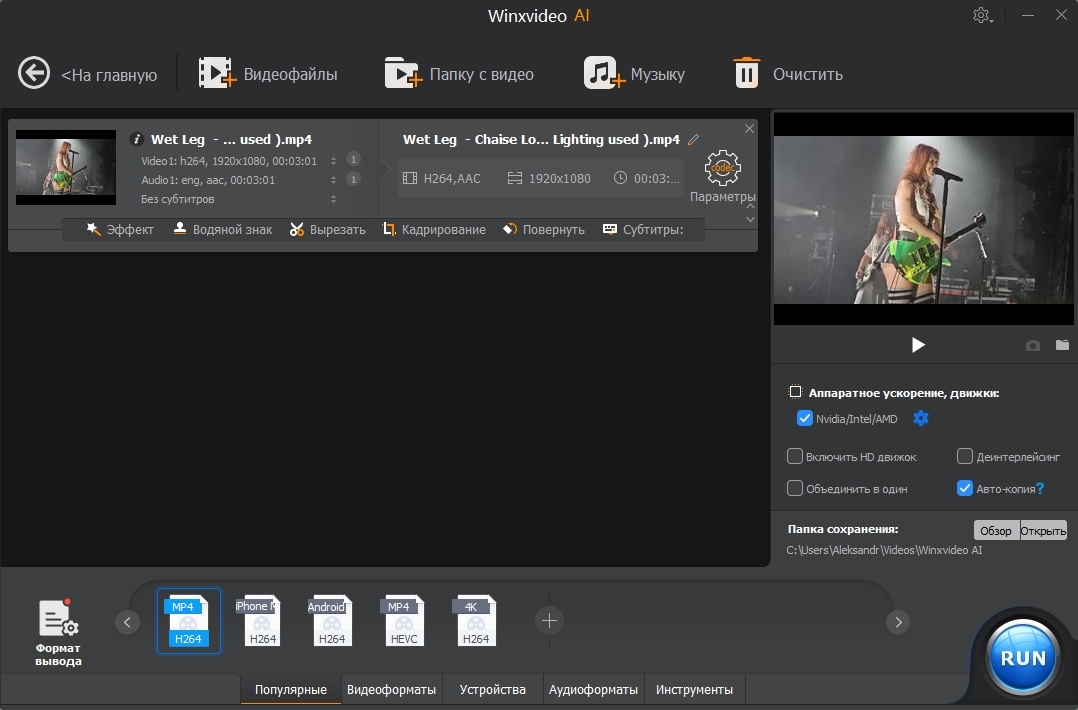Open snapshot folder icon under preview
This screenshot has width=1078, height=710.
click(1062, 345)
